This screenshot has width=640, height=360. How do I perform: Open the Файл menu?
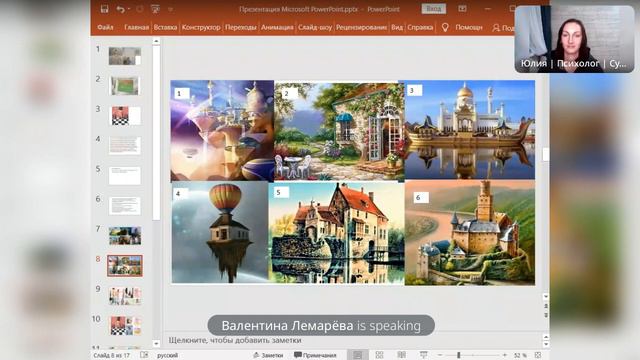[x=105, y=27]
